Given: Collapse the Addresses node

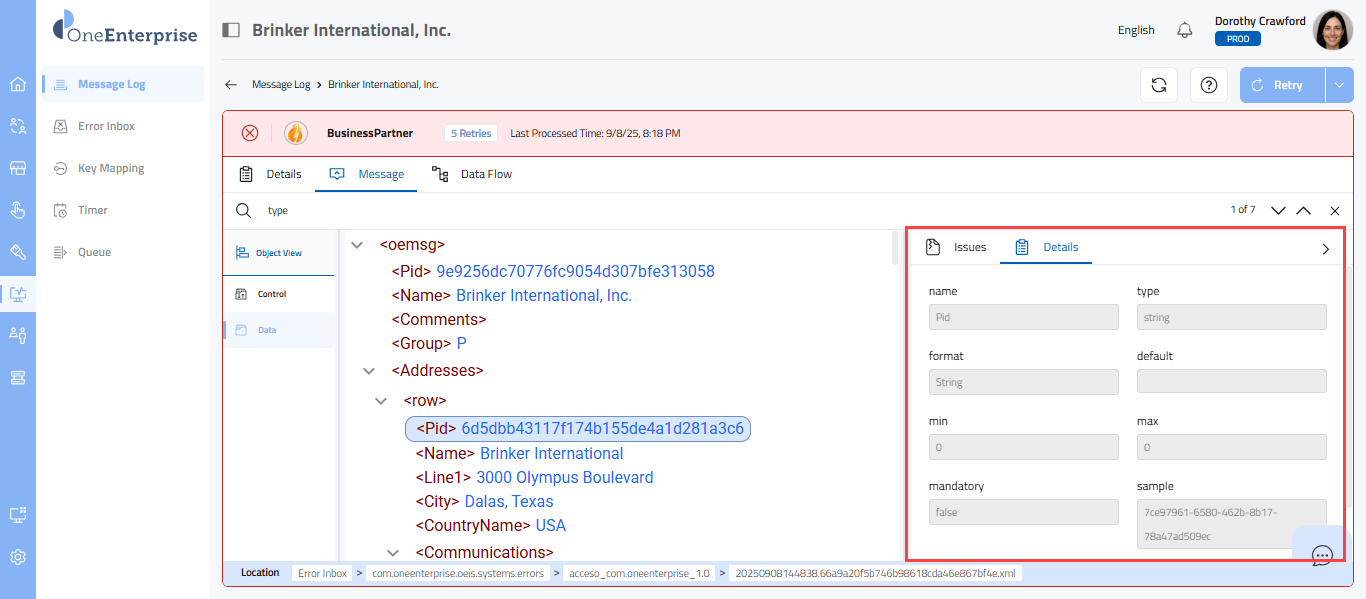Looking at the screenshot, I should coord(369,371).
